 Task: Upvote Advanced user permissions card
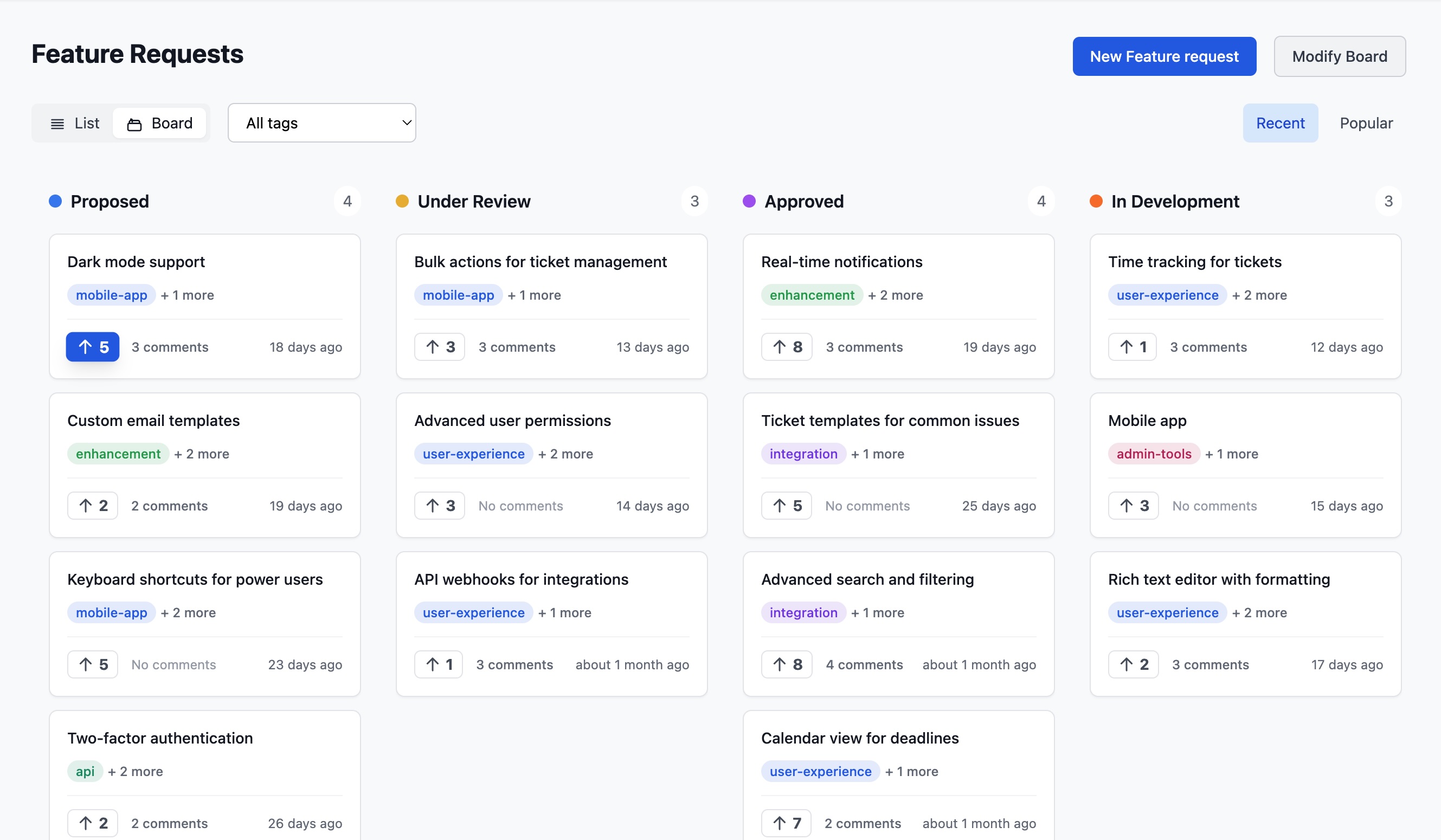(440, 506)
